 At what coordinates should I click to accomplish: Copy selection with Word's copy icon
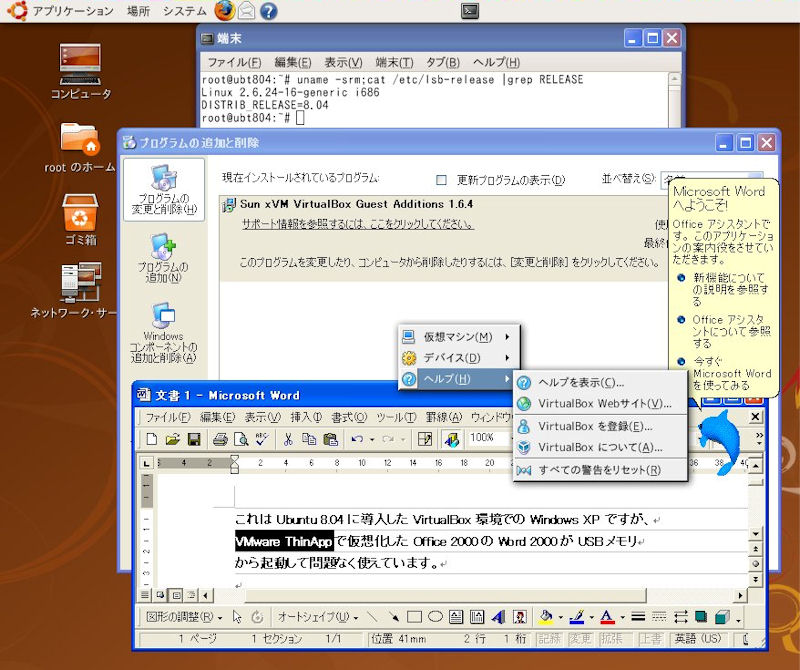[x=309, y=439]
